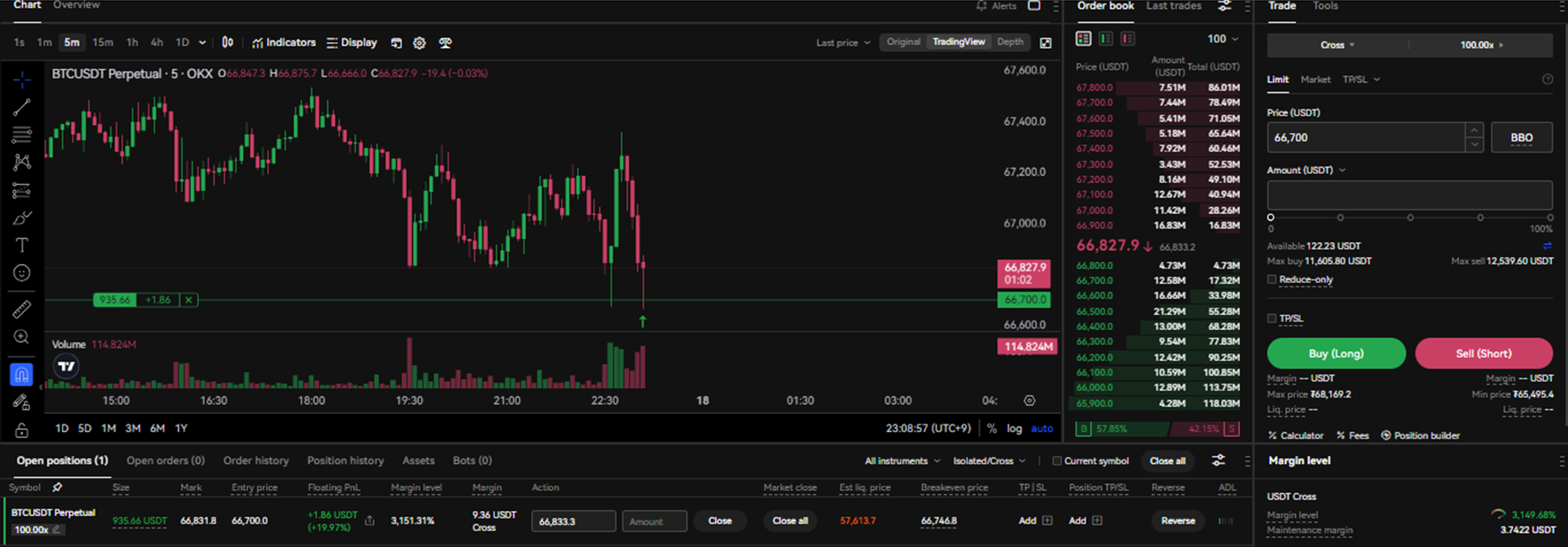1568x547 pixels.
Task: Cancel the 935.66 position line on chart
Action: (189, 300)
